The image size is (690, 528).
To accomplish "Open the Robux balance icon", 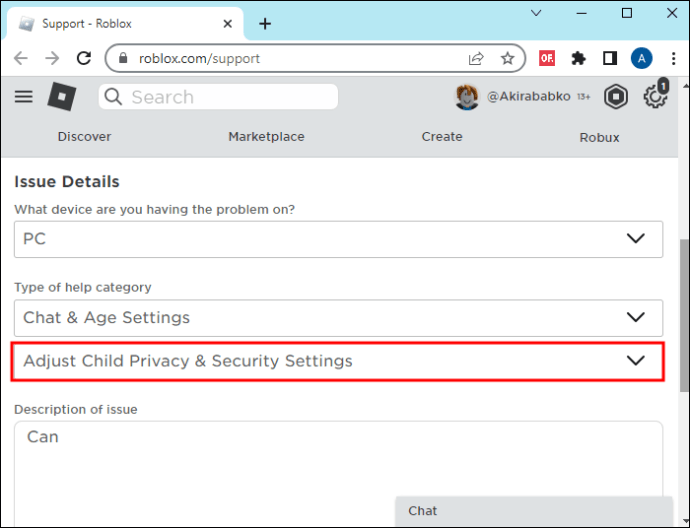I will [615, 96].
